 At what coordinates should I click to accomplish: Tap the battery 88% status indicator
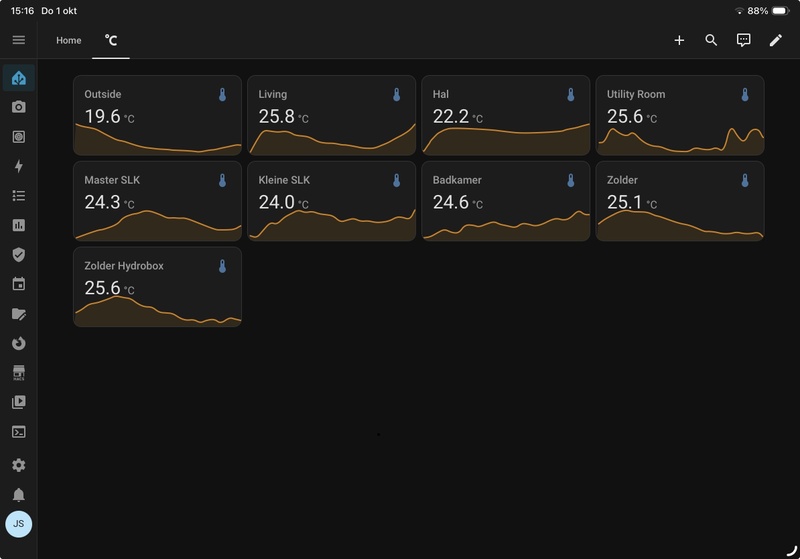[768, 11]
